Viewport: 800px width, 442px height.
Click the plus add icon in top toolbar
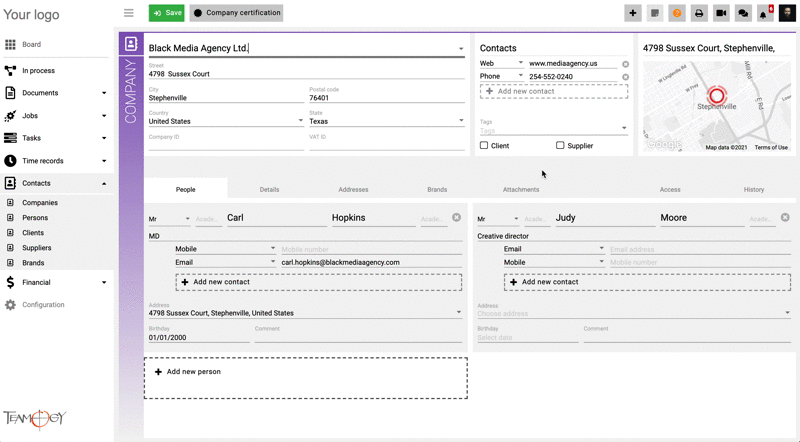(x=633, y=13)
